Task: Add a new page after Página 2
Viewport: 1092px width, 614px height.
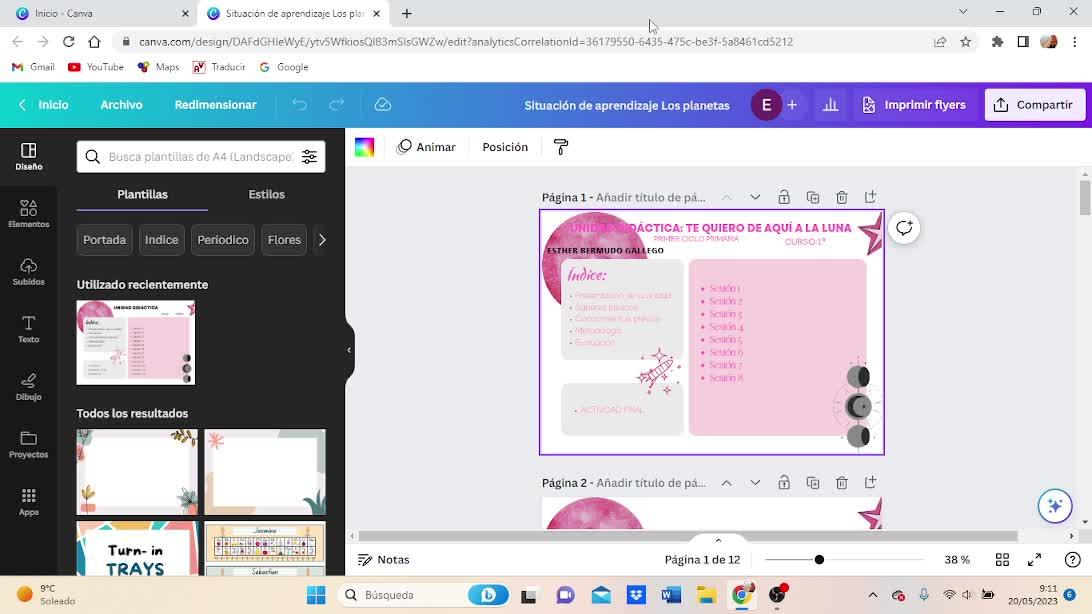Action: [871, 482]
